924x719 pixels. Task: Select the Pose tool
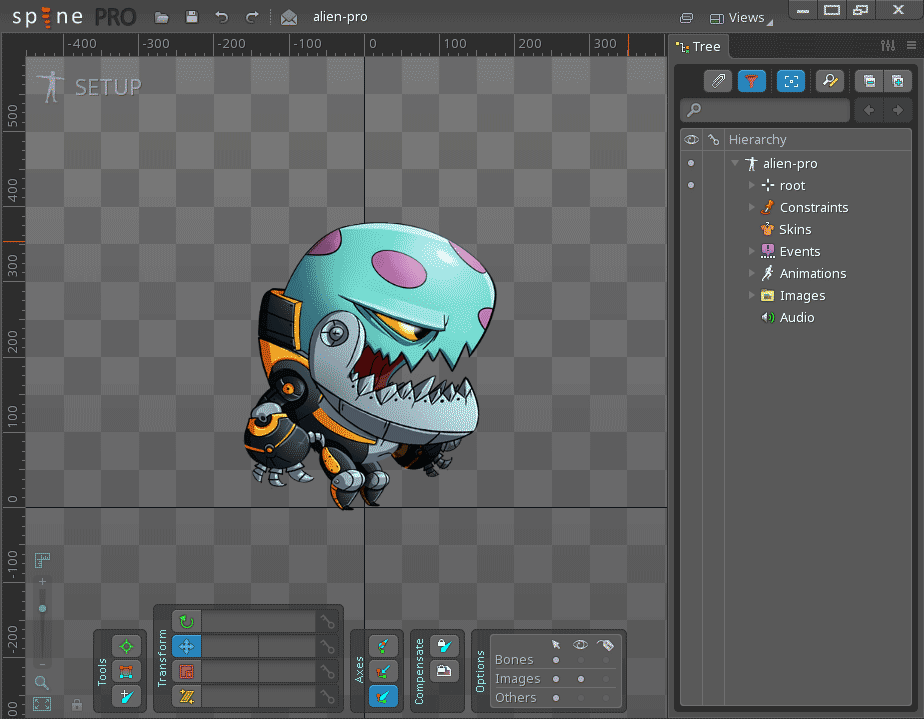click(x=126, y=646)
